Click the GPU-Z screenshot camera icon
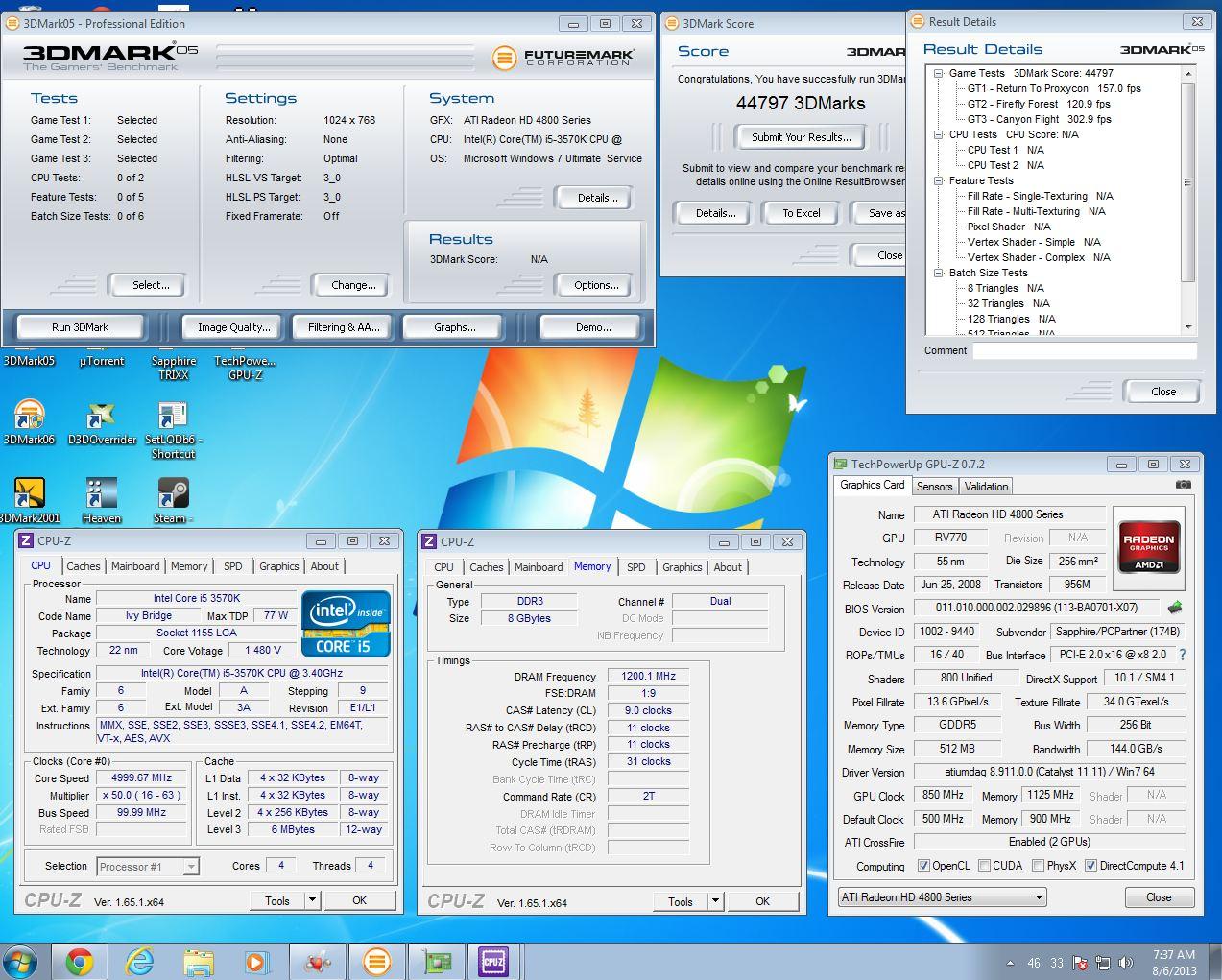This screenshot has height=980, width=1222. 1183,485
